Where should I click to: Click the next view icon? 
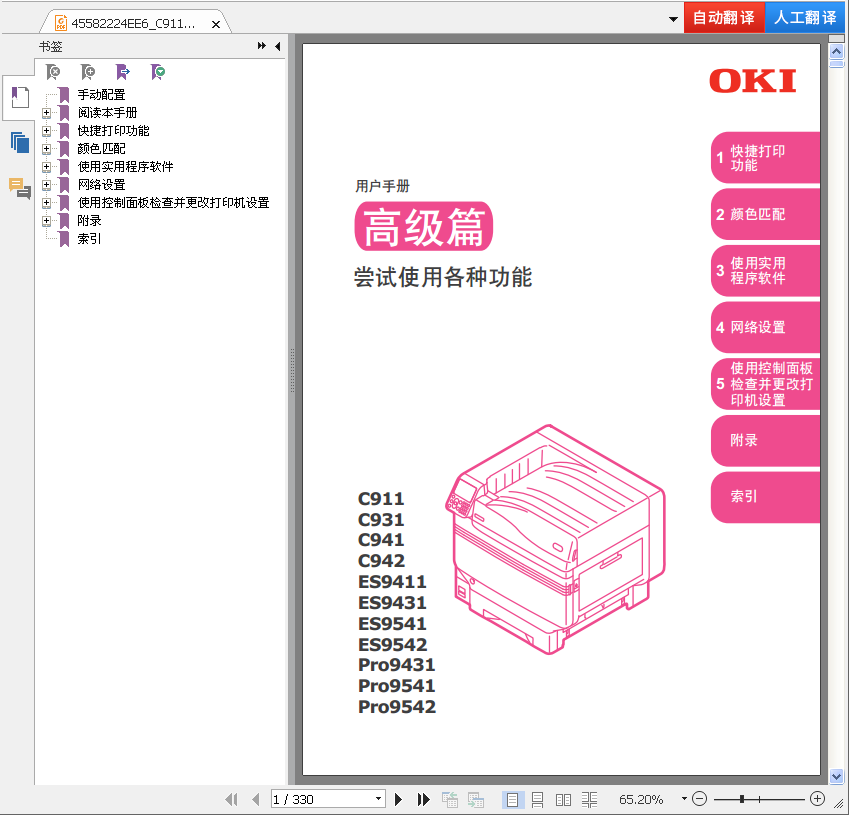point(476,799)
